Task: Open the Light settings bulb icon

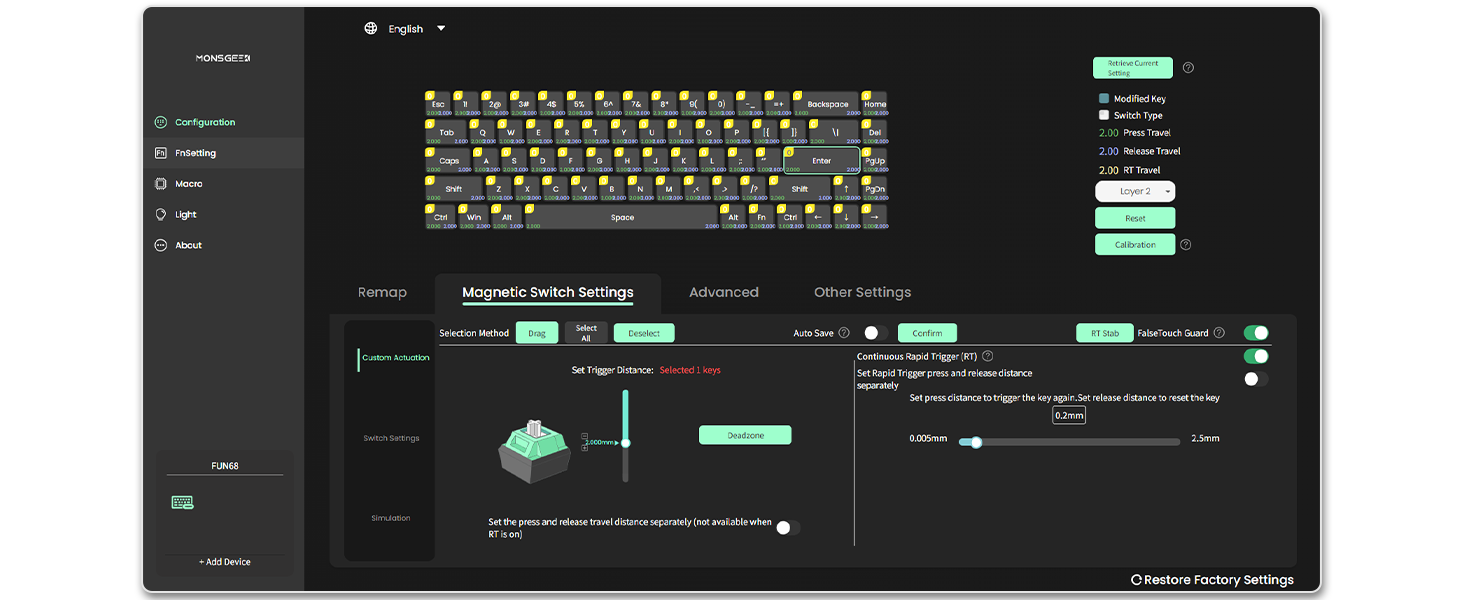Action: click(x=160, y=215)
